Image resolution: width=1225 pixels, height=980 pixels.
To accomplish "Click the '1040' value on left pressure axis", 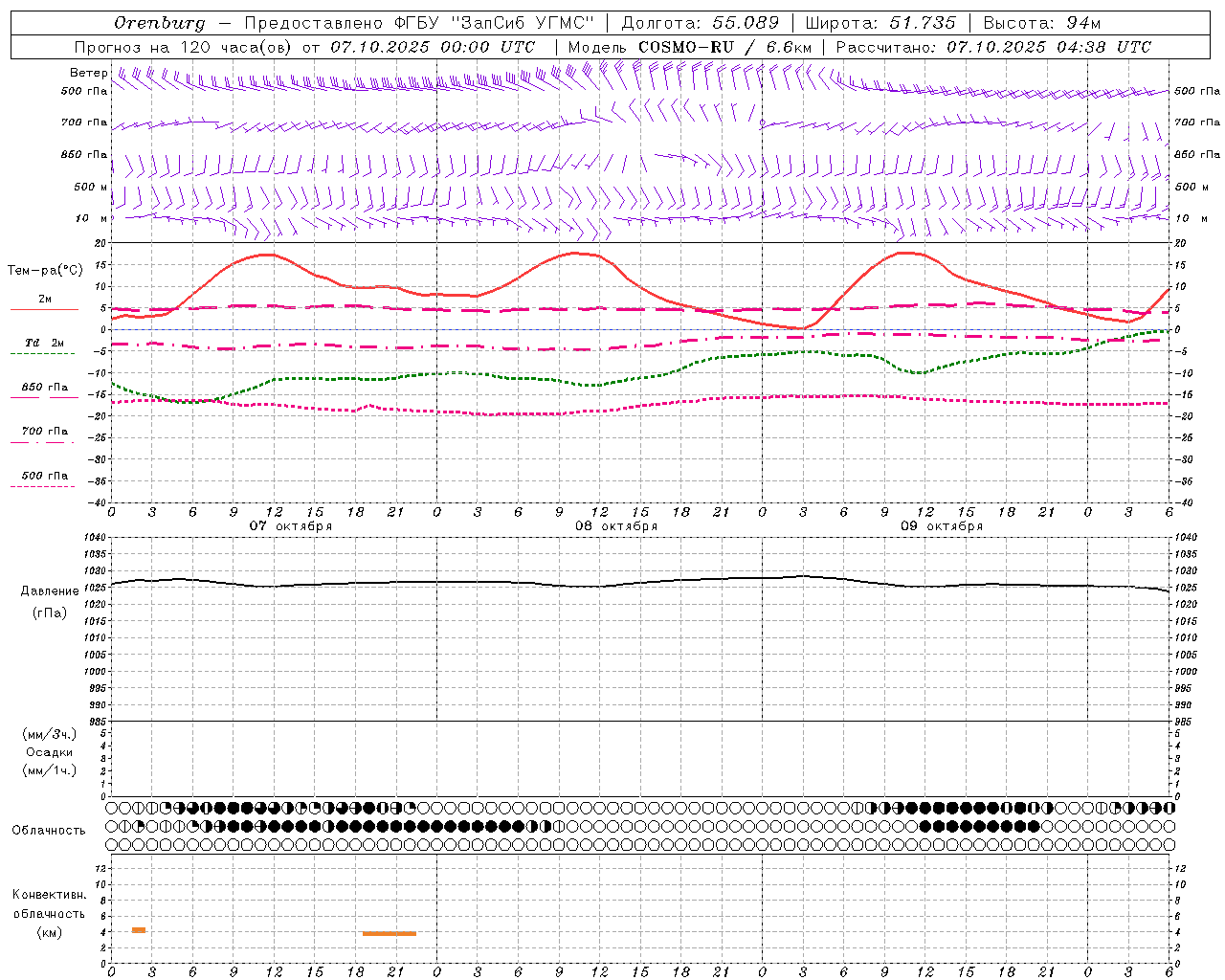I will click(x=97, y=538).
